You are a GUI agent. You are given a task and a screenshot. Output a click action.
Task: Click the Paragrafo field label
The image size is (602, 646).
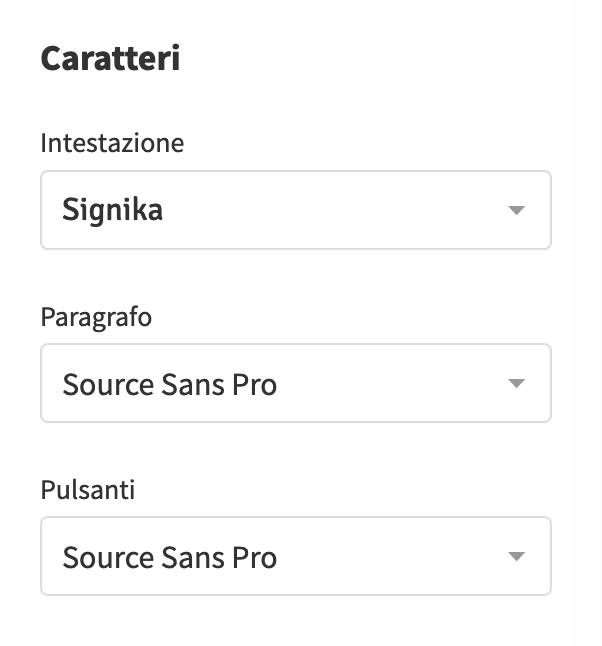pyautogui.click(x=96, y=317)
